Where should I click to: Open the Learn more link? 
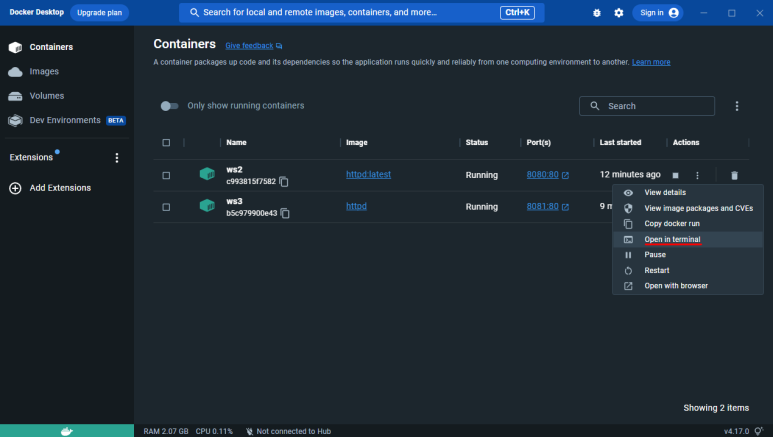click(651, 62)
